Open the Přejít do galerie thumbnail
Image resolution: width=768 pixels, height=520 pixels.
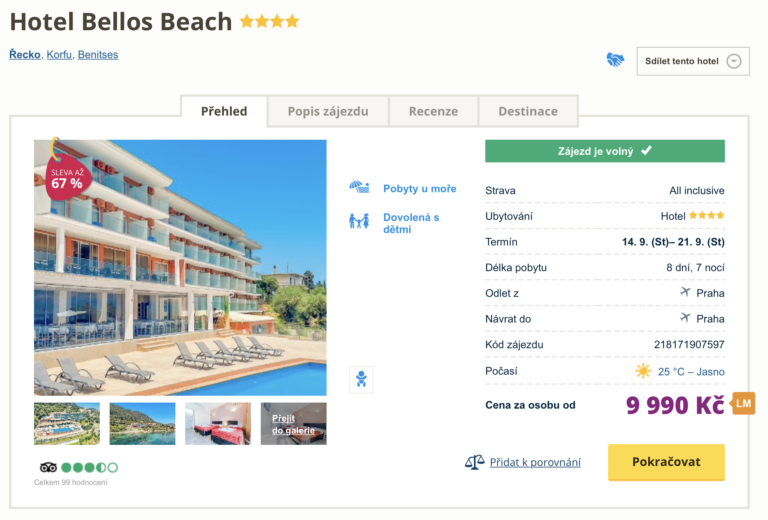pos(293,423)
